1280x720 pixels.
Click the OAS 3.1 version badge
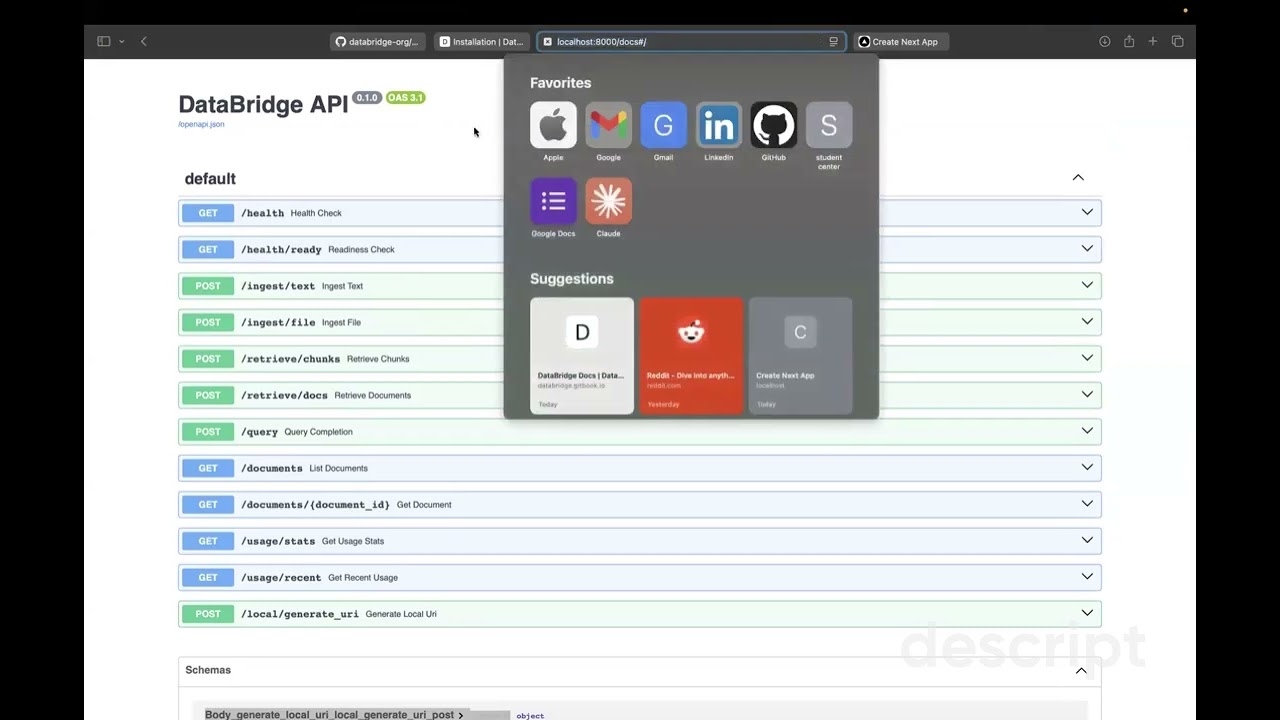[405, 98]
